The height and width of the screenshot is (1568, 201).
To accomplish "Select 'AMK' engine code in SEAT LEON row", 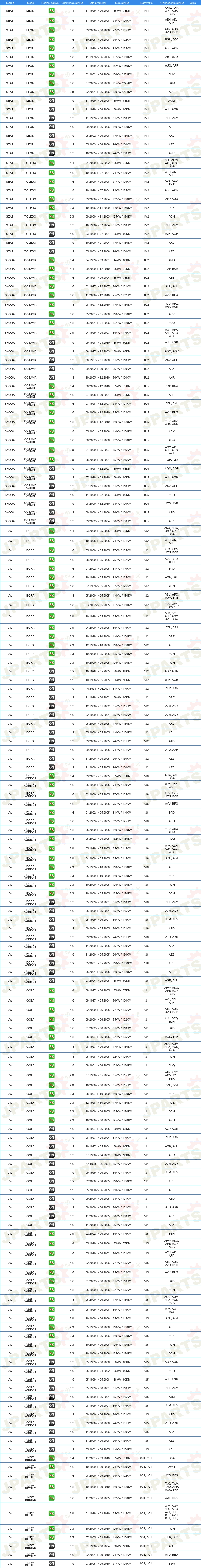I will [x=172, y=74].
